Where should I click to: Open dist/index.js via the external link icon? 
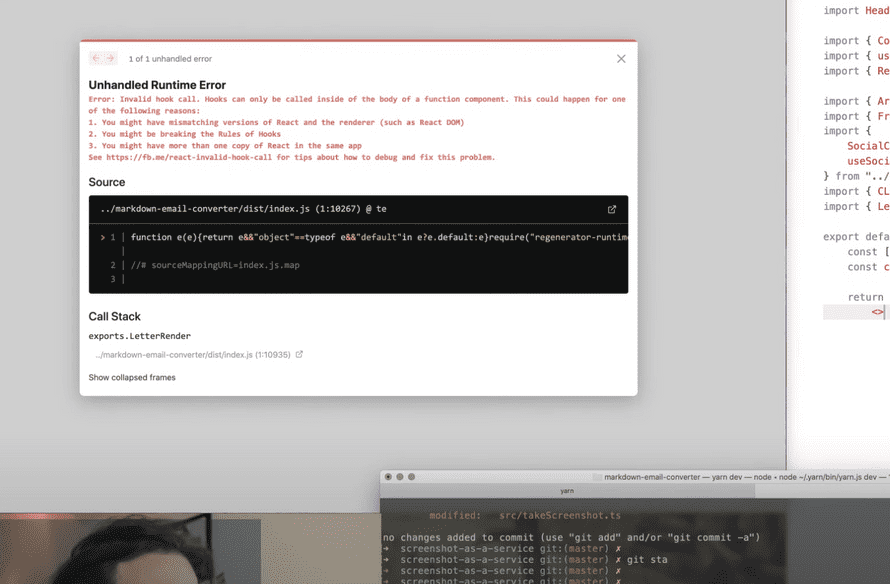[611, 210]
